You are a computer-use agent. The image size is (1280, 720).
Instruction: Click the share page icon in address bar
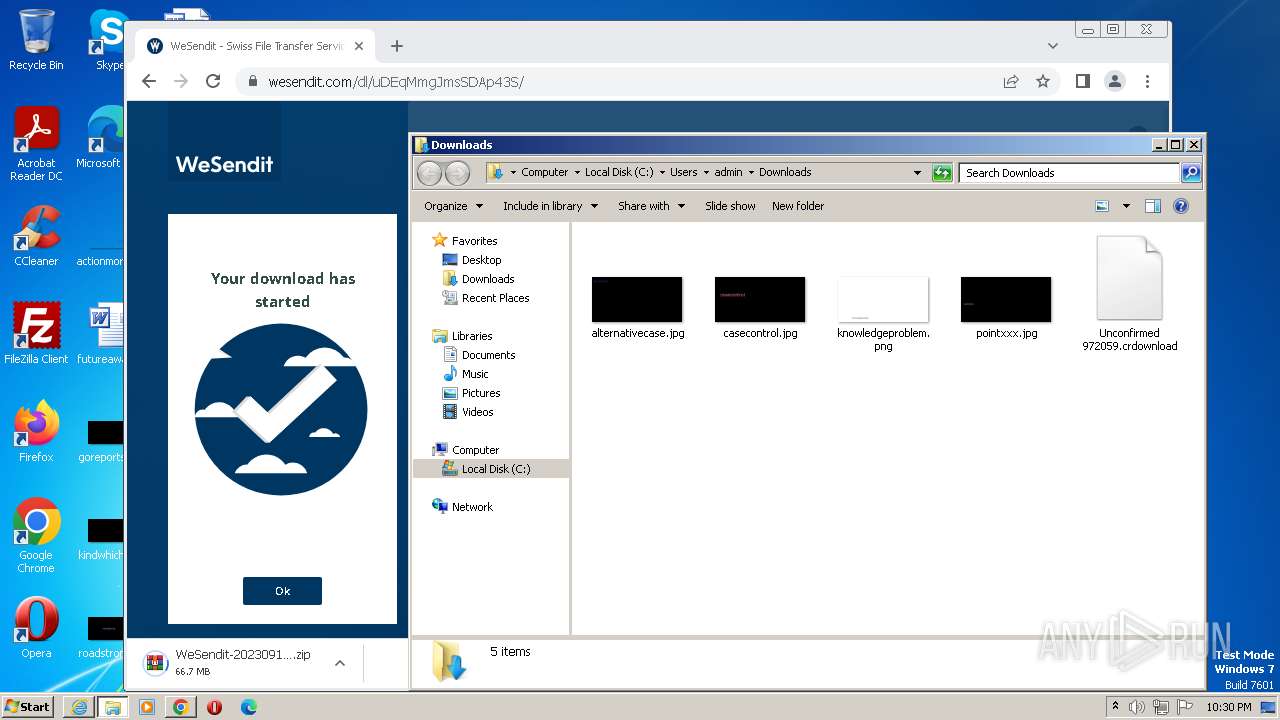pos(1011,82)
